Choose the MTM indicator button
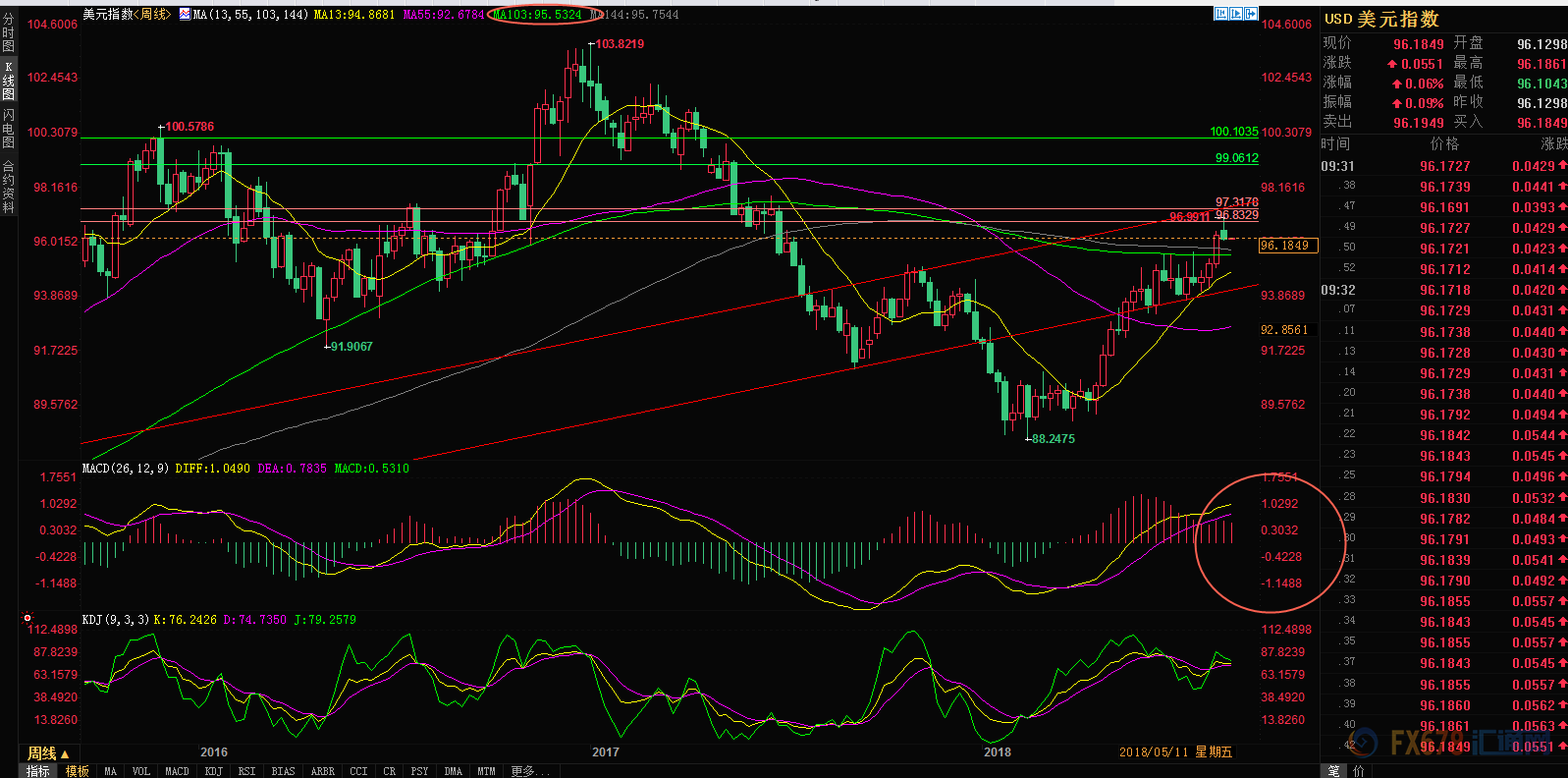 [x=486, y=771]
